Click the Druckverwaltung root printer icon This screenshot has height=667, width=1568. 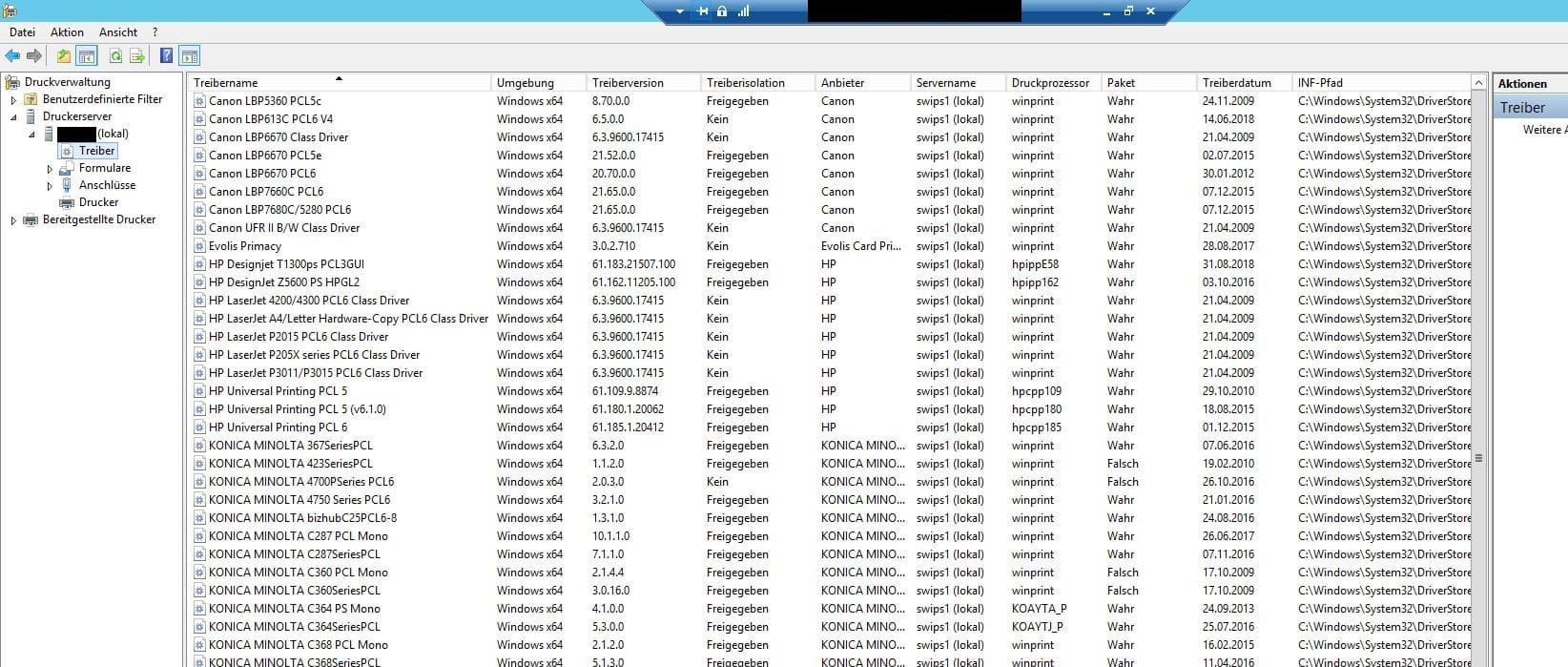click(x=13, y=82)
